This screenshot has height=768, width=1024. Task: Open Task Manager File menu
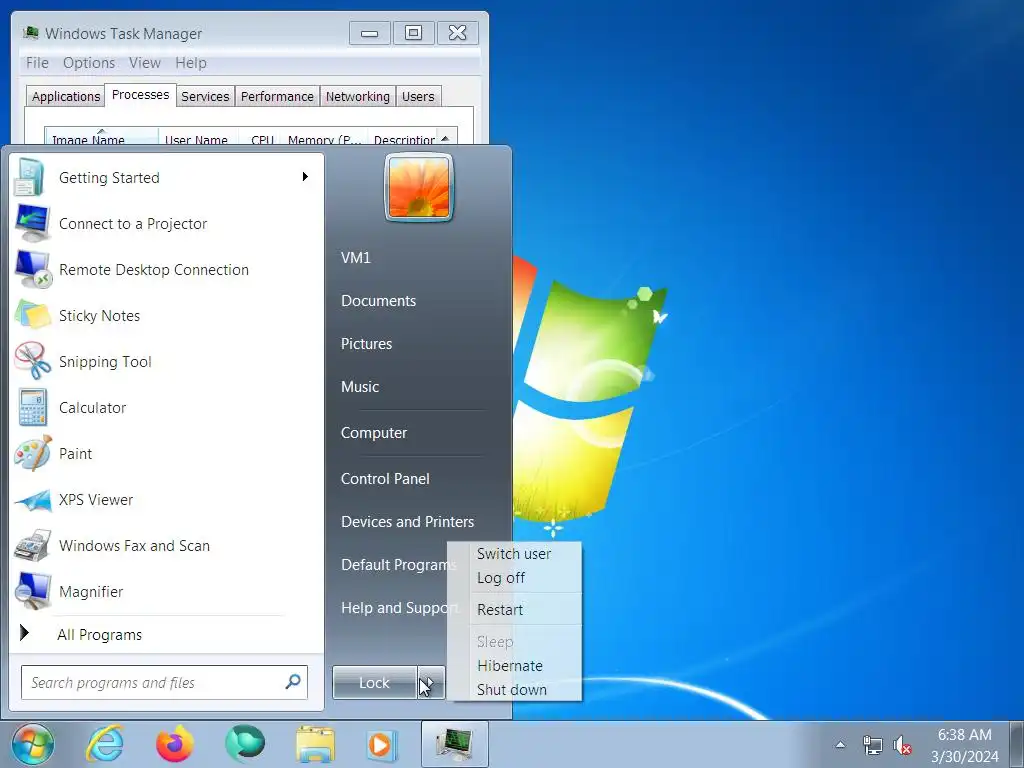click(x=37, y=63)
